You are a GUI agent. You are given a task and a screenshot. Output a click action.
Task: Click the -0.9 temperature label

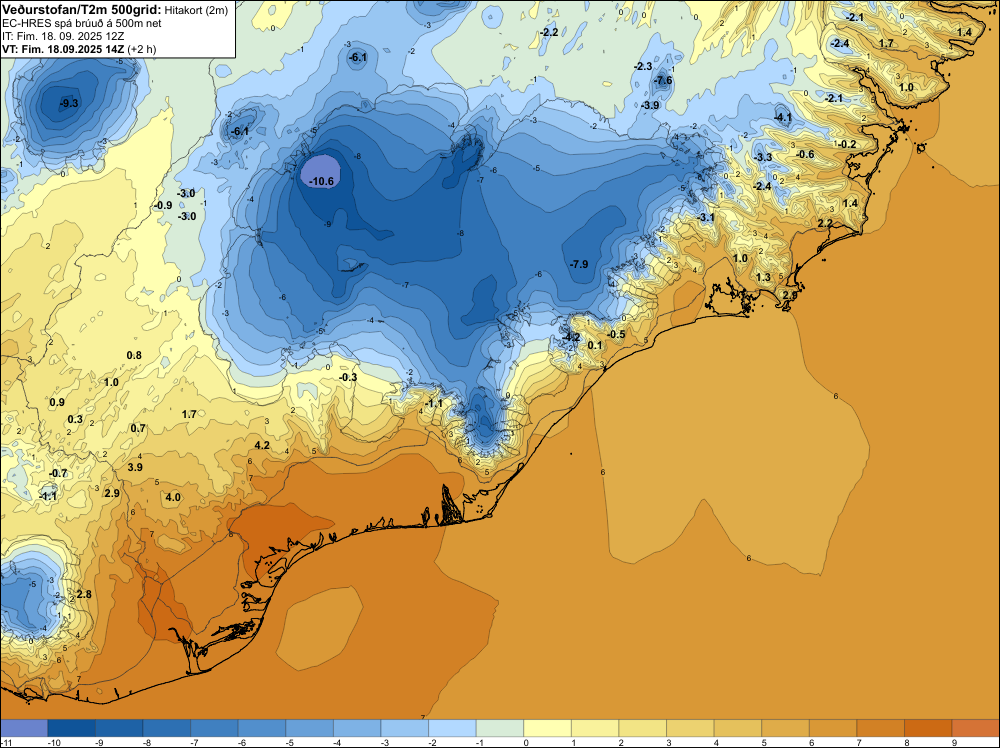click(163, 205)
